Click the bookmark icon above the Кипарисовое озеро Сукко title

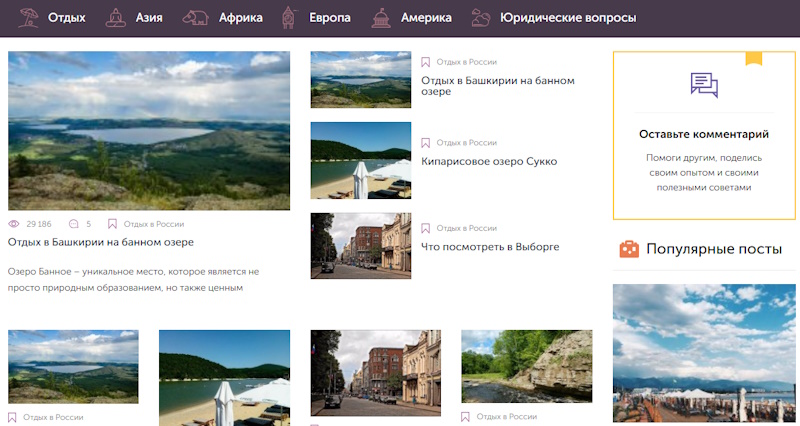[x=426, y=143]
